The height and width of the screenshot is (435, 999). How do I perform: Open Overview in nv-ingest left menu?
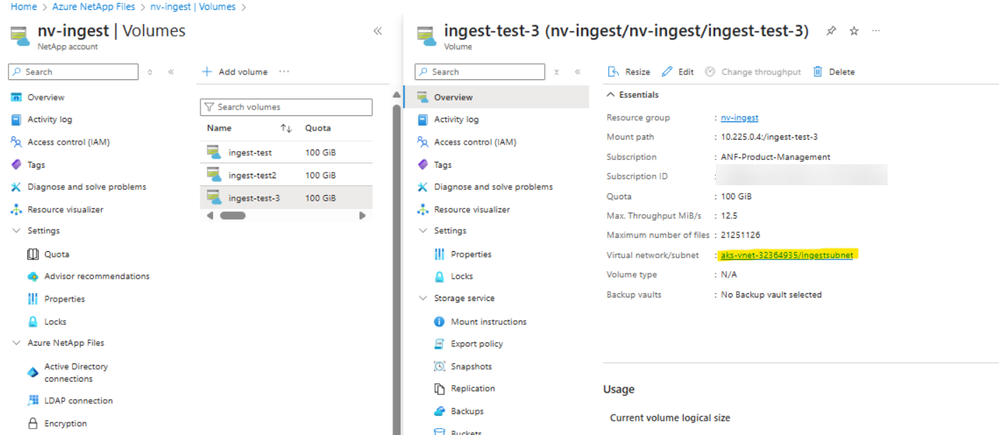tap(45, 97)
